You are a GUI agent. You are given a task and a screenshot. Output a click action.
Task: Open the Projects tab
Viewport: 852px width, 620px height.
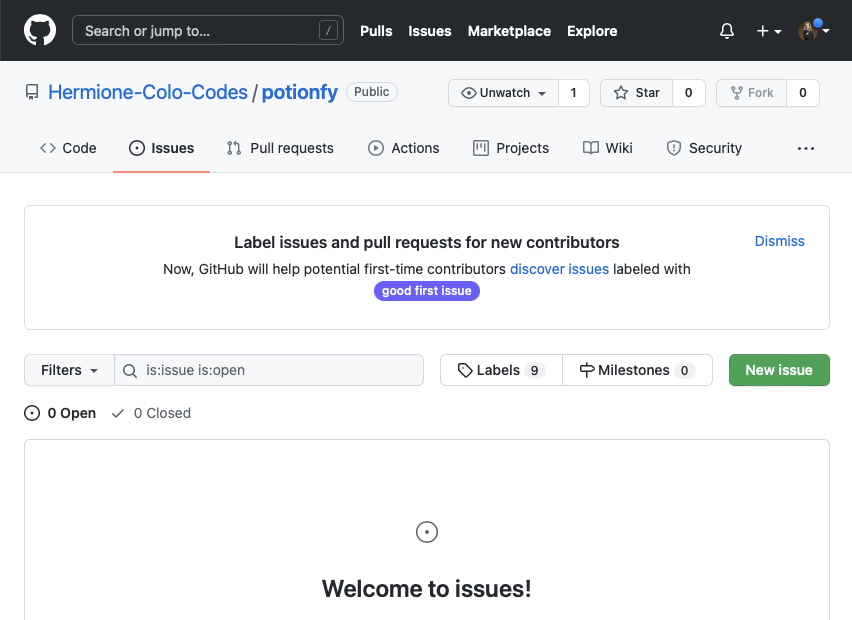[511, 148]
